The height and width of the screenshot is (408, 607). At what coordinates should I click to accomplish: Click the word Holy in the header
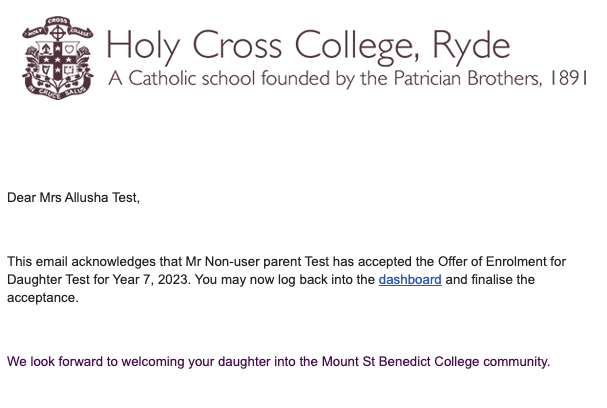tap(141, 44)
